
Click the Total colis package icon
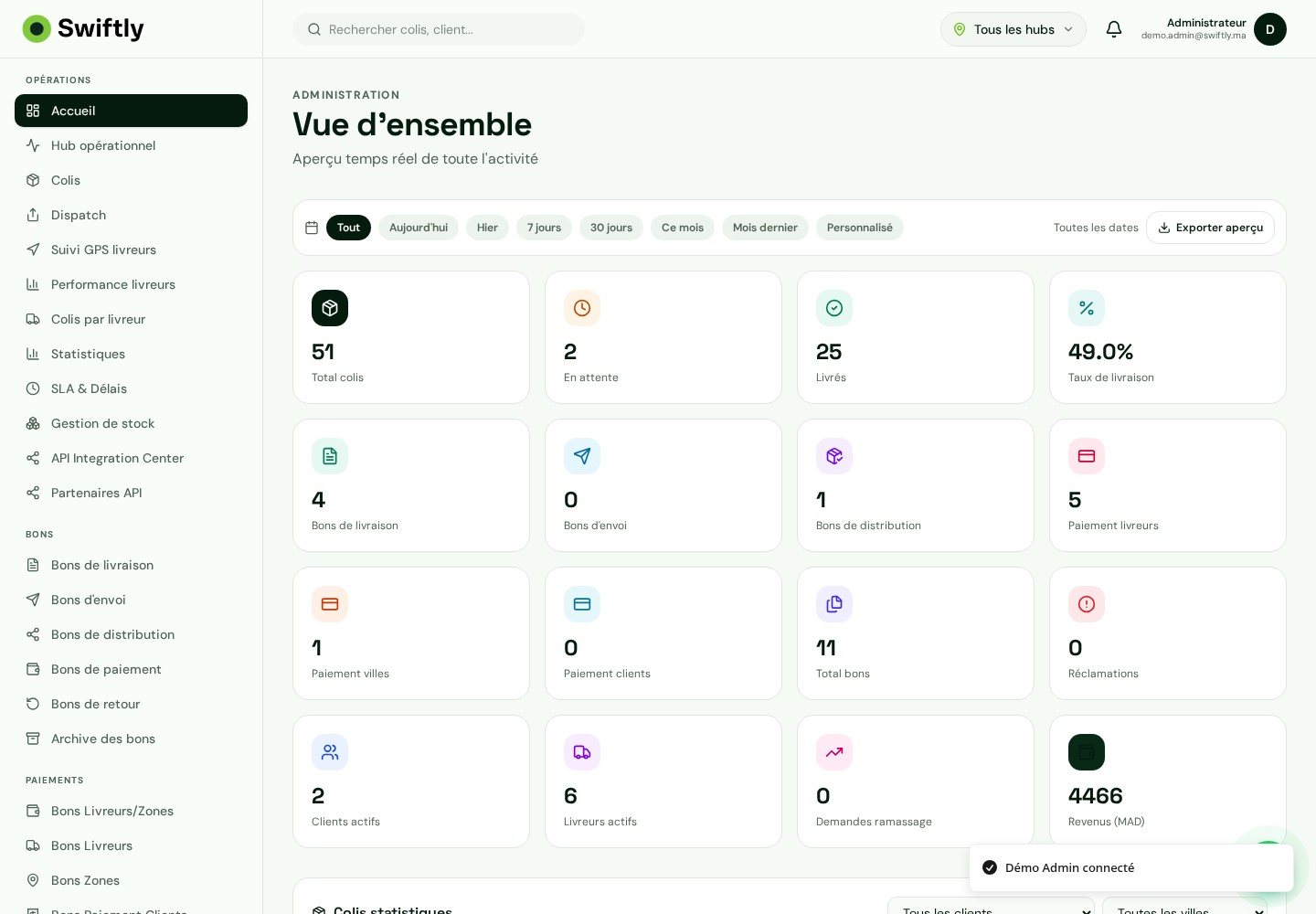click(x=330, y=308)
